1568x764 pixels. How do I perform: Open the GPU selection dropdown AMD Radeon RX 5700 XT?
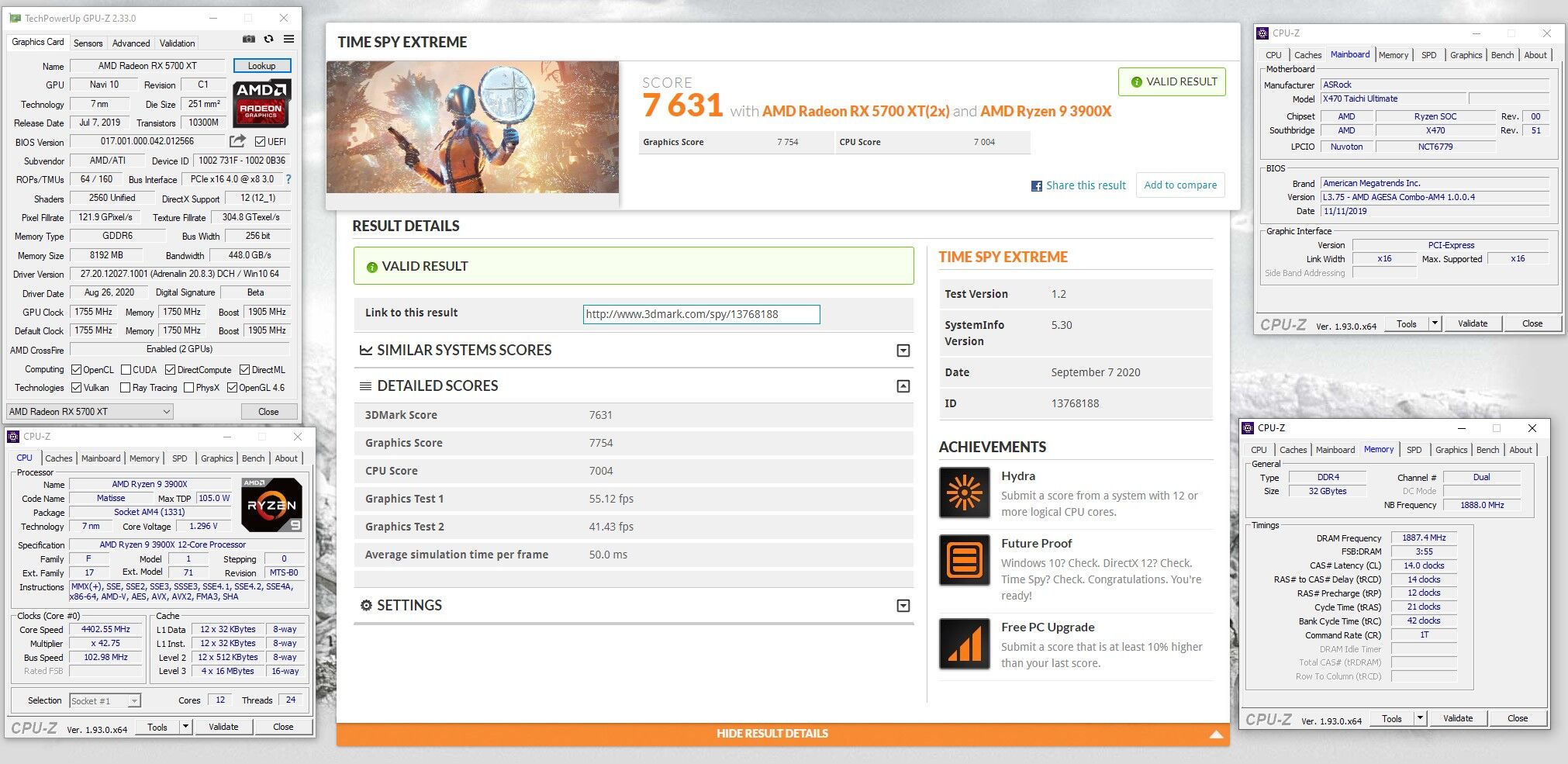click(89, 412)
